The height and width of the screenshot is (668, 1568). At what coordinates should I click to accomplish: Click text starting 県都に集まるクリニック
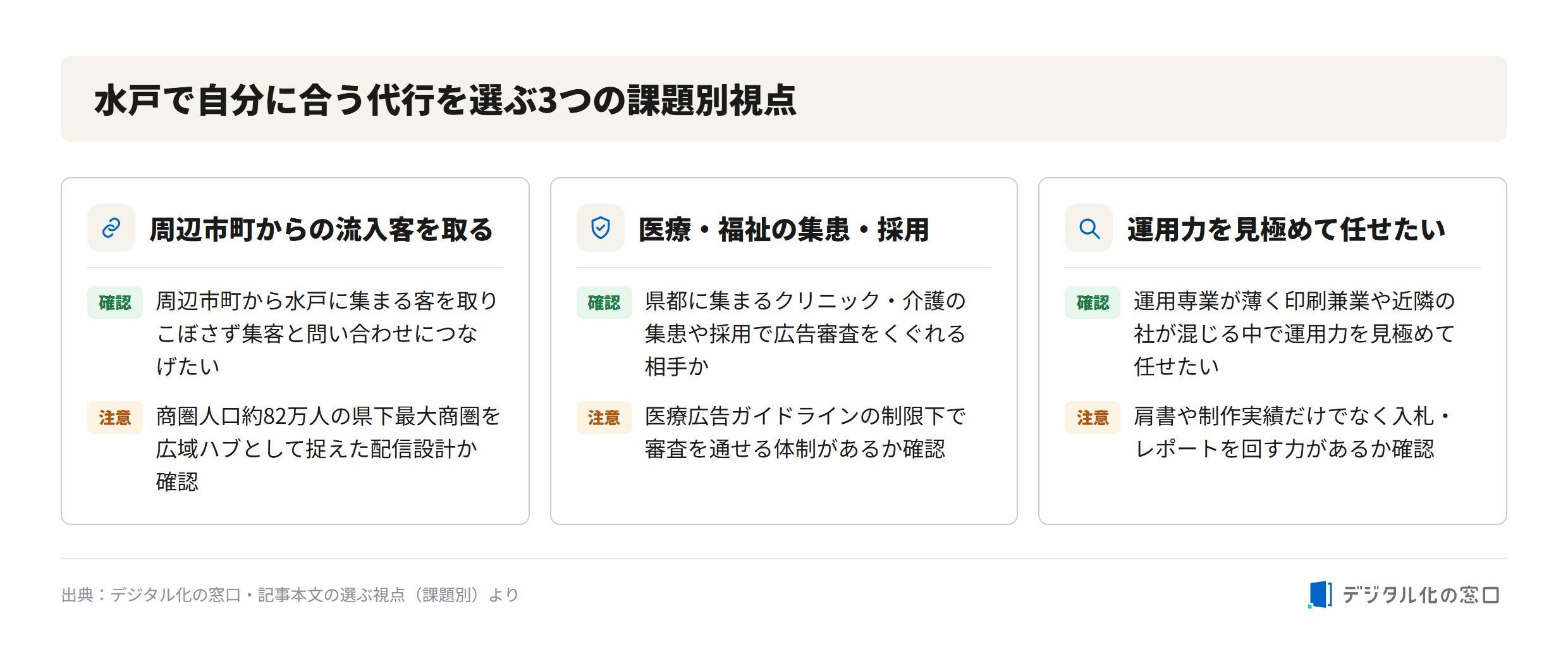(x=805, y=334)
